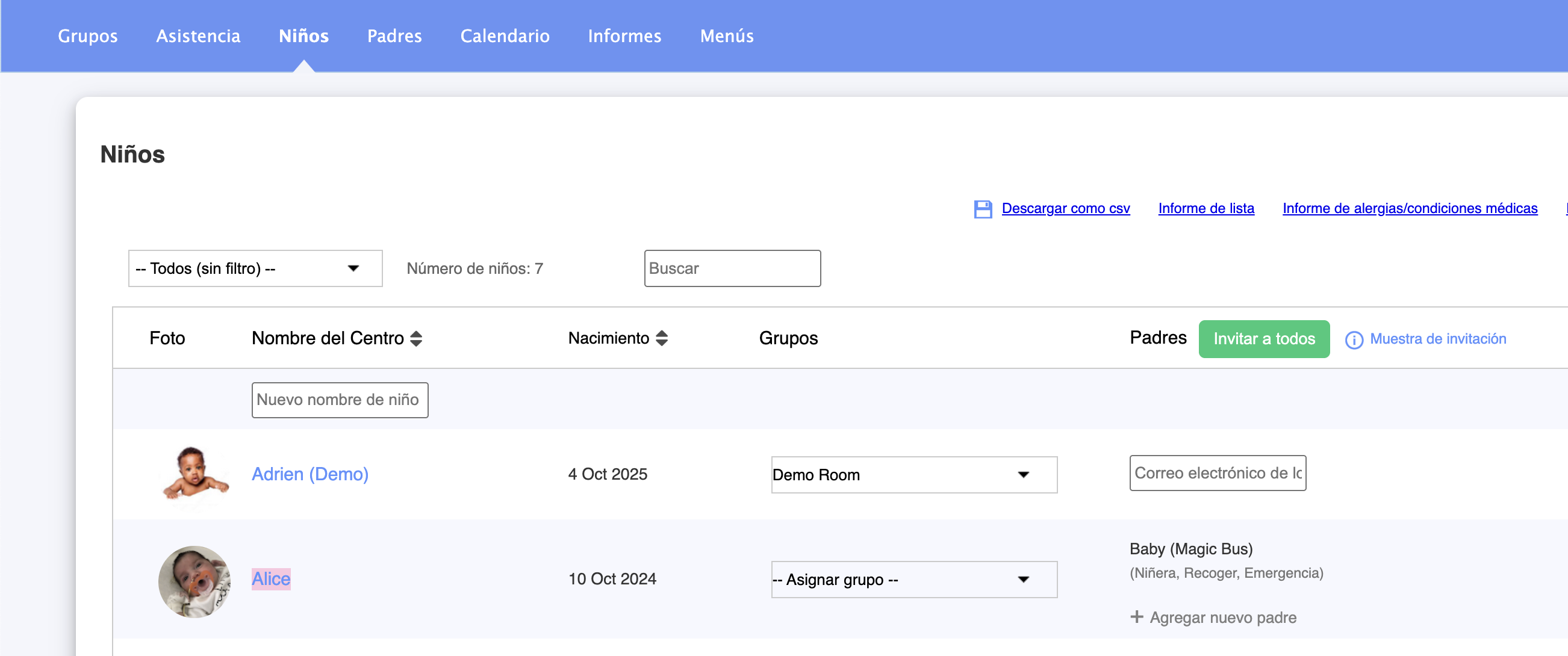Expand Adrien's Demo Room group dropdown
This screenshot has height=656, width=1568.
913,475
